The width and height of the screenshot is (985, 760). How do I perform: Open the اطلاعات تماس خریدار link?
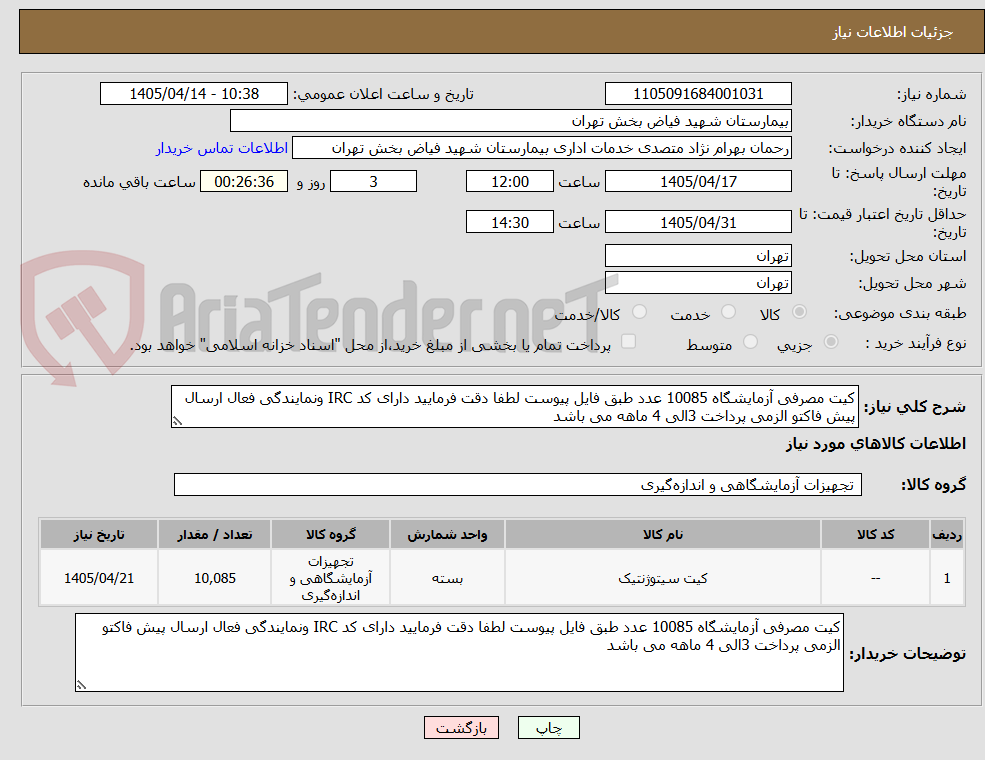[x=222, y=148]
